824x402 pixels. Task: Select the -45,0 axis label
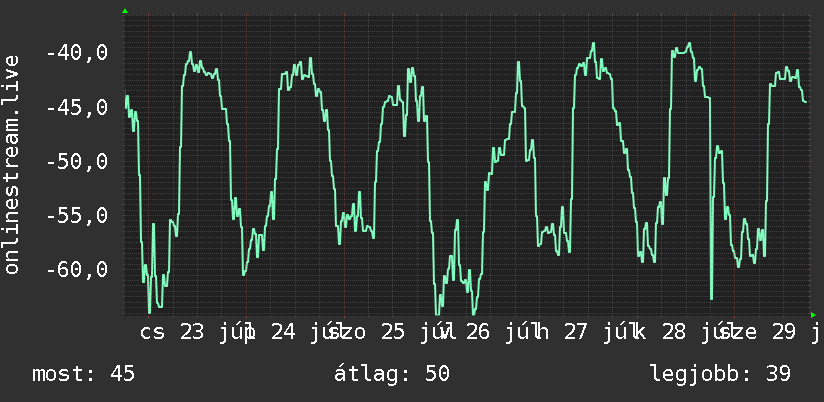pyautogui.click(x=77, y=108)
